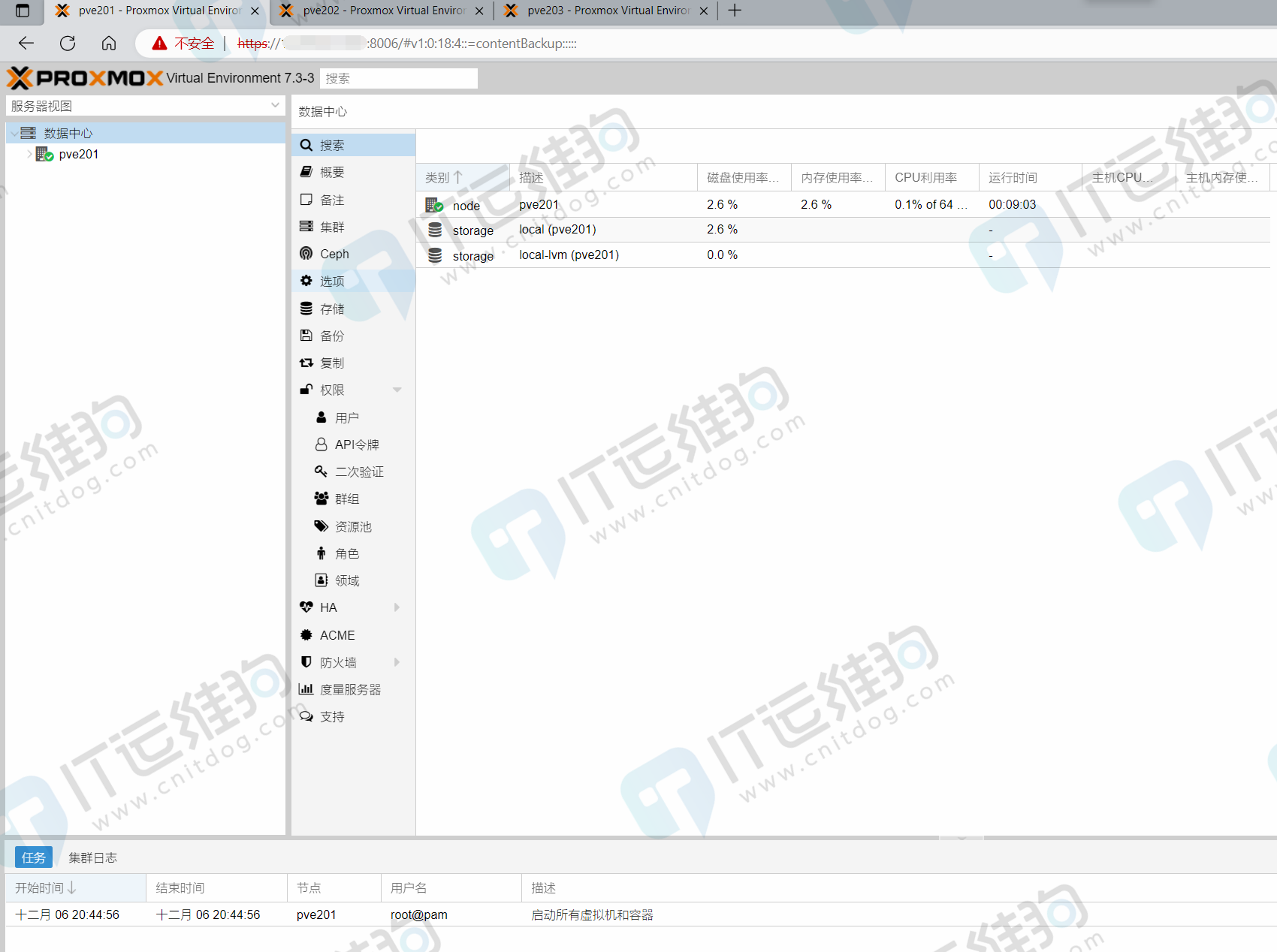The width and height of the screenshot is (1277, 952).
Task: Open the 资源池 tags icon
Action: pos(321,526)
